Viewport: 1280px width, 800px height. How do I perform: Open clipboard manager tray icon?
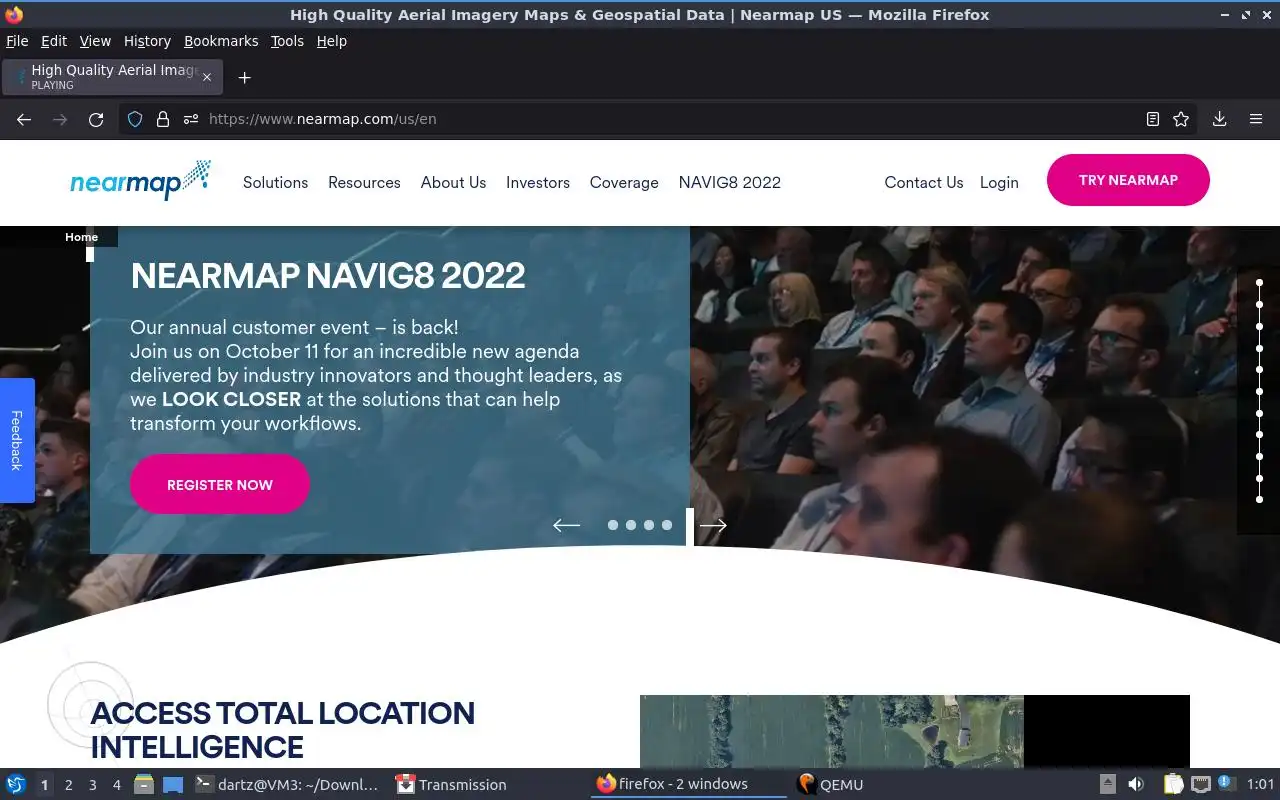[x=1173, y=785]
